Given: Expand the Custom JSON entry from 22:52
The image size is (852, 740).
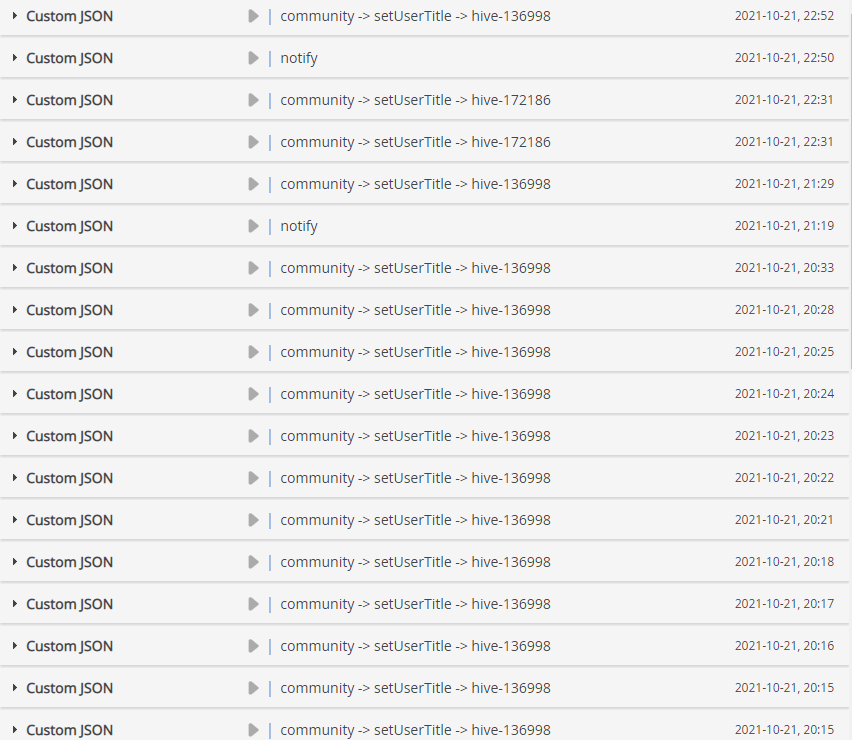Looking at the screenshot, I should [15, 16].
